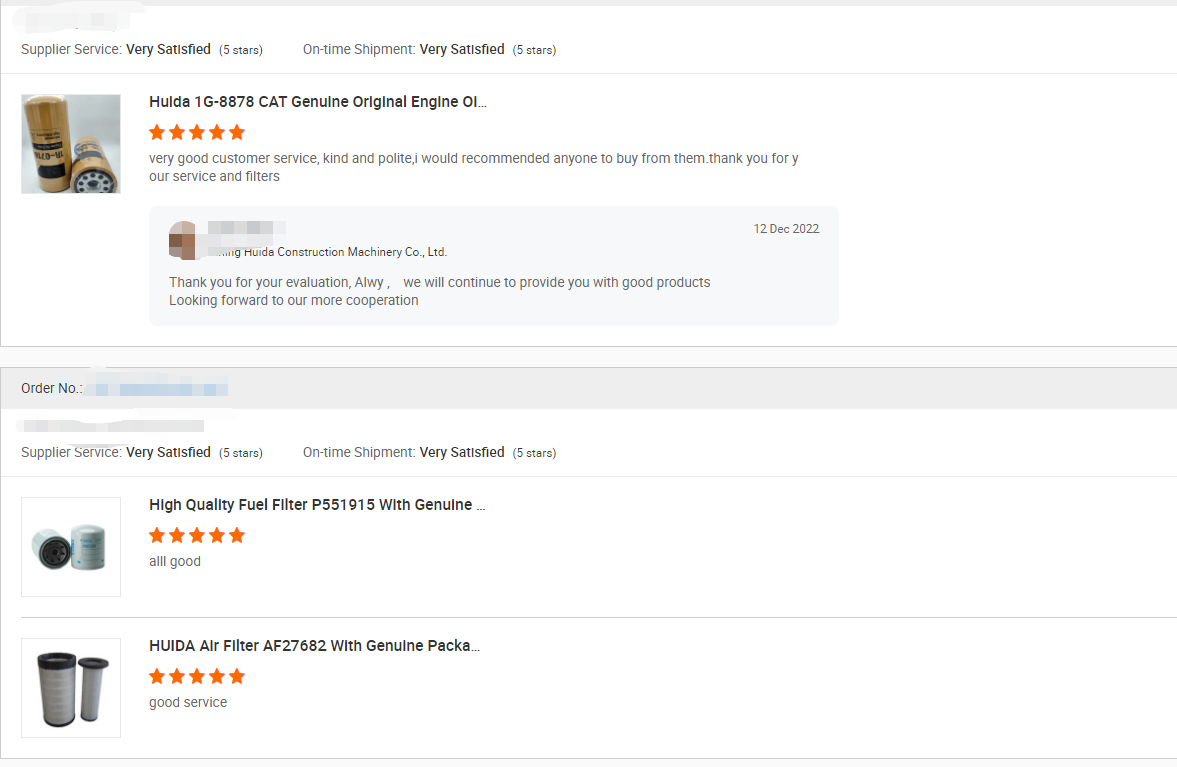Click the star rating under the Fuel Filter P551915 product
Image resolution: width=1177 pixels, height=767 pixels.
coord(197,536)
